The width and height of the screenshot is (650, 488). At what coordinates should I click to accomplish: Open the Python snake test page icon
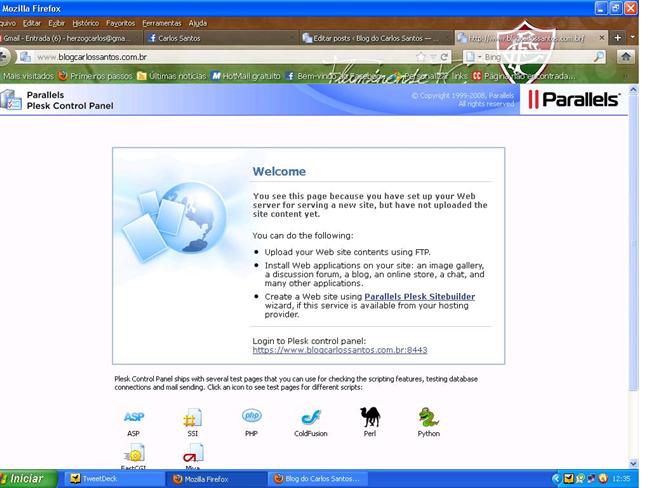coord(429,418)
